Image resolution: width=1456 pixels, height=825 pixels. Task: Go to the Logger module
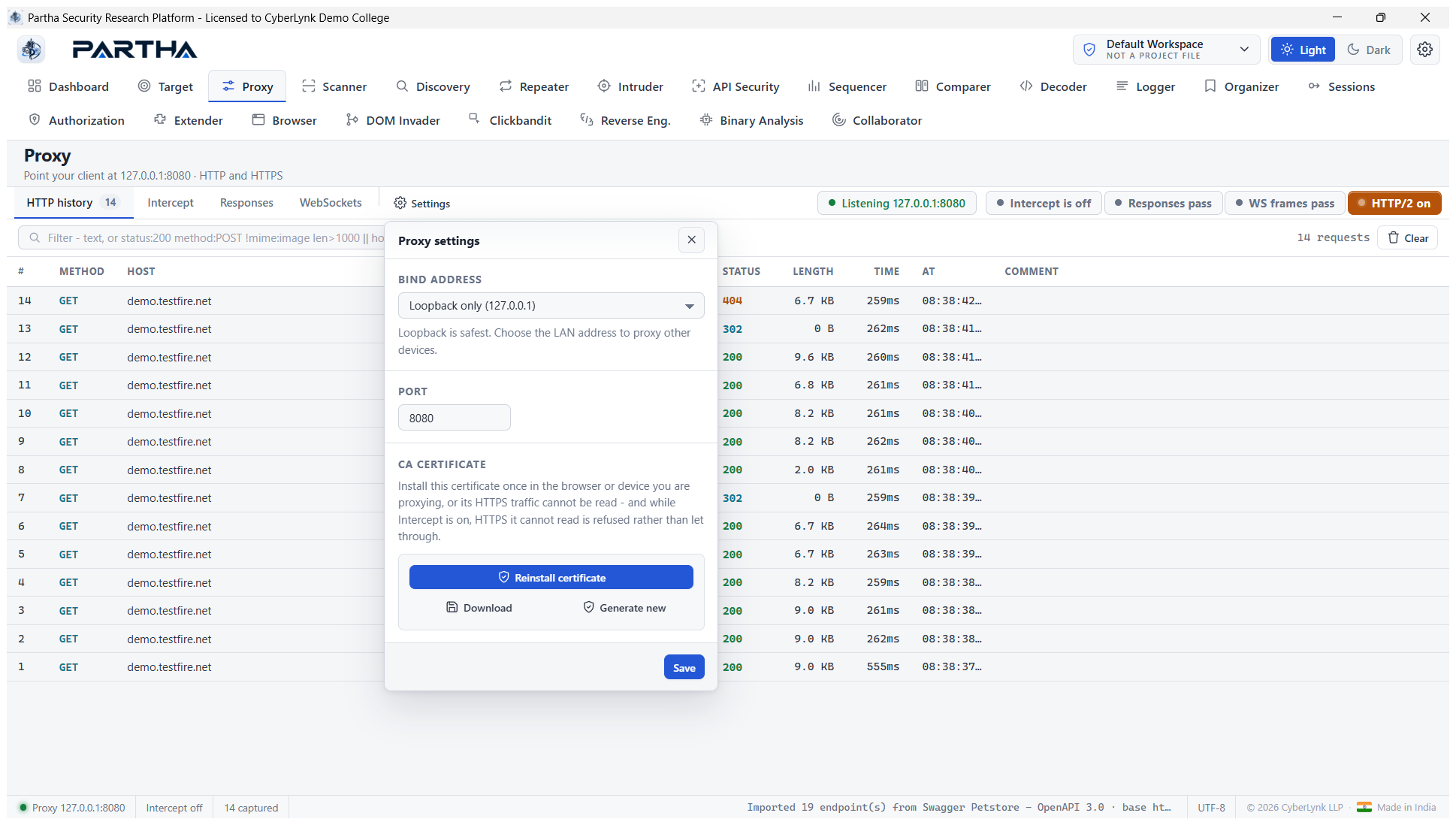click(1146, 86)
